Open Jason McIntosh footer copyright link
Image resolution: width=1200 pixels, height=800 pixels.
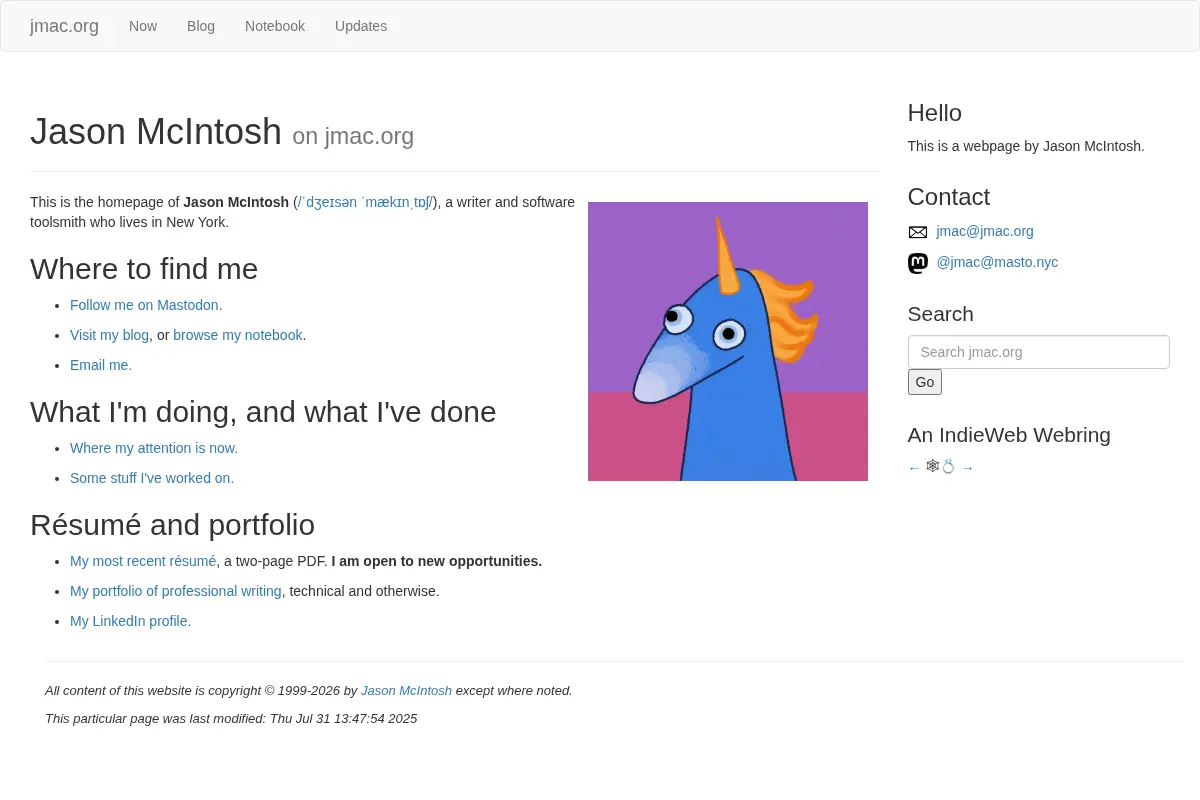(x=406, y=690)
